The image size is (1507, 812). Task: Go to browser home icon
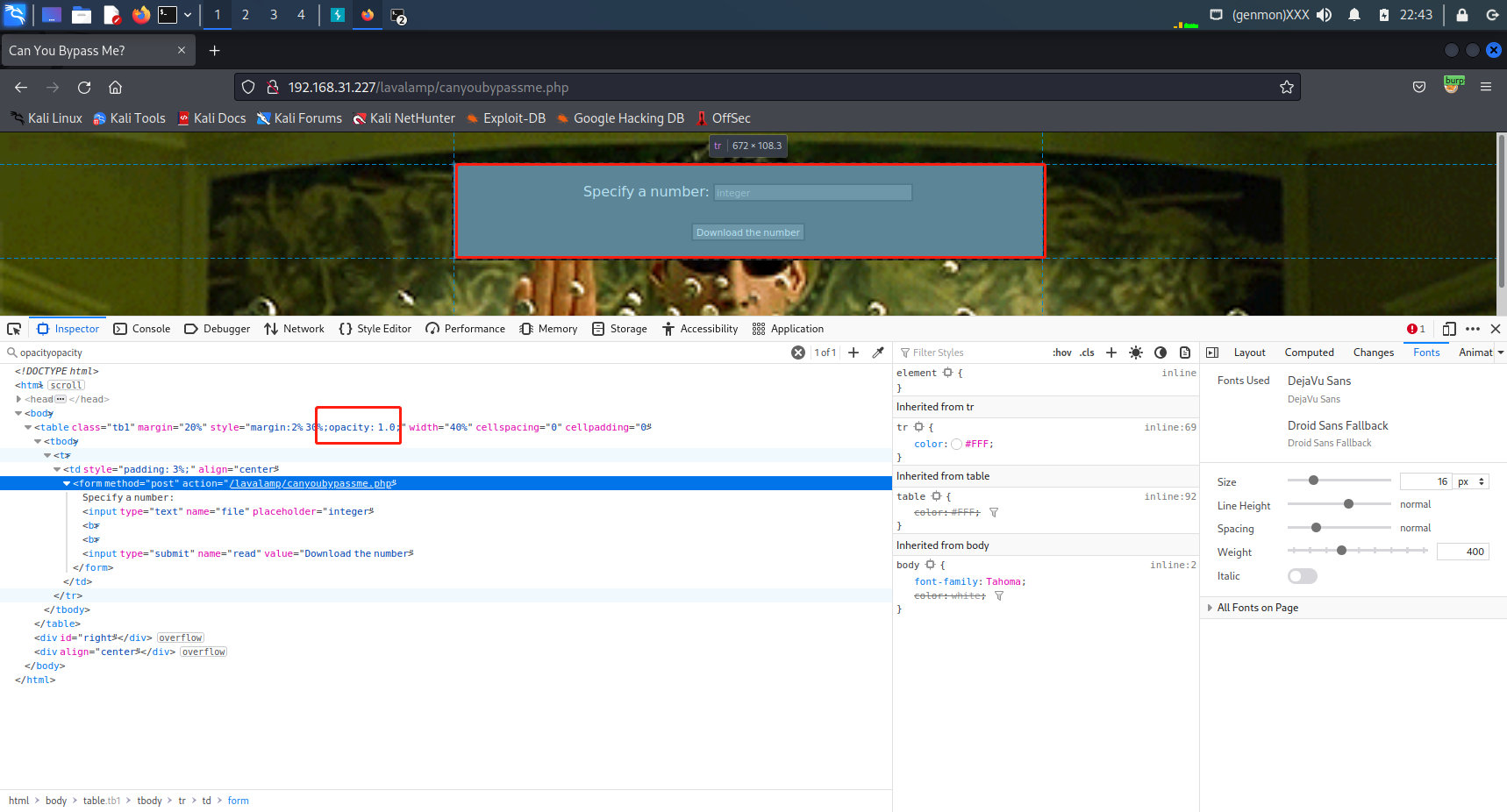click(x=115, y=87)
